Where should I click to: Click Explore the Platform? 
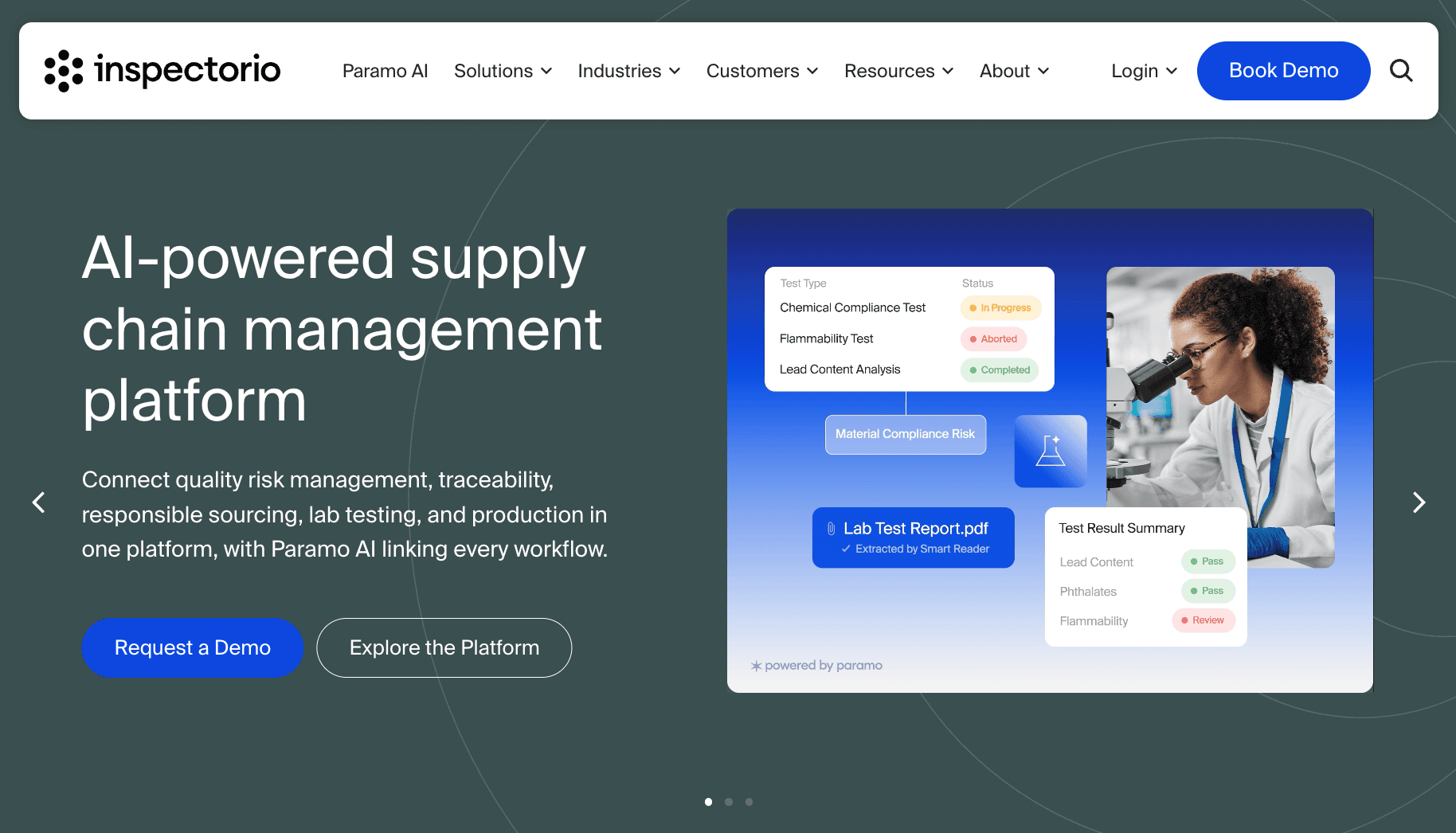pos(444,647)
